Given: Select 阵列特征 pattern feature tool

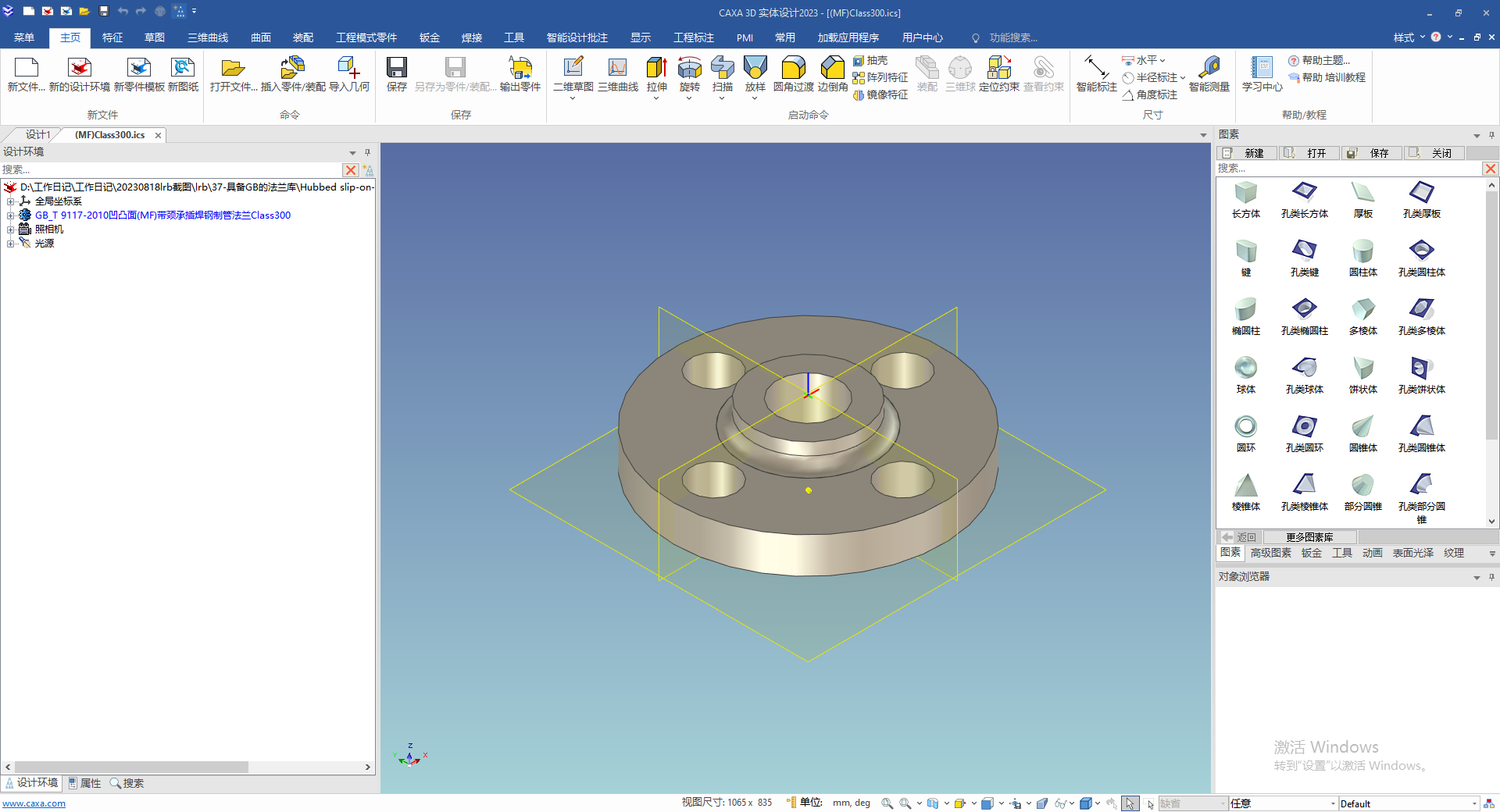Looking at the screenshot, I should 880,77.
